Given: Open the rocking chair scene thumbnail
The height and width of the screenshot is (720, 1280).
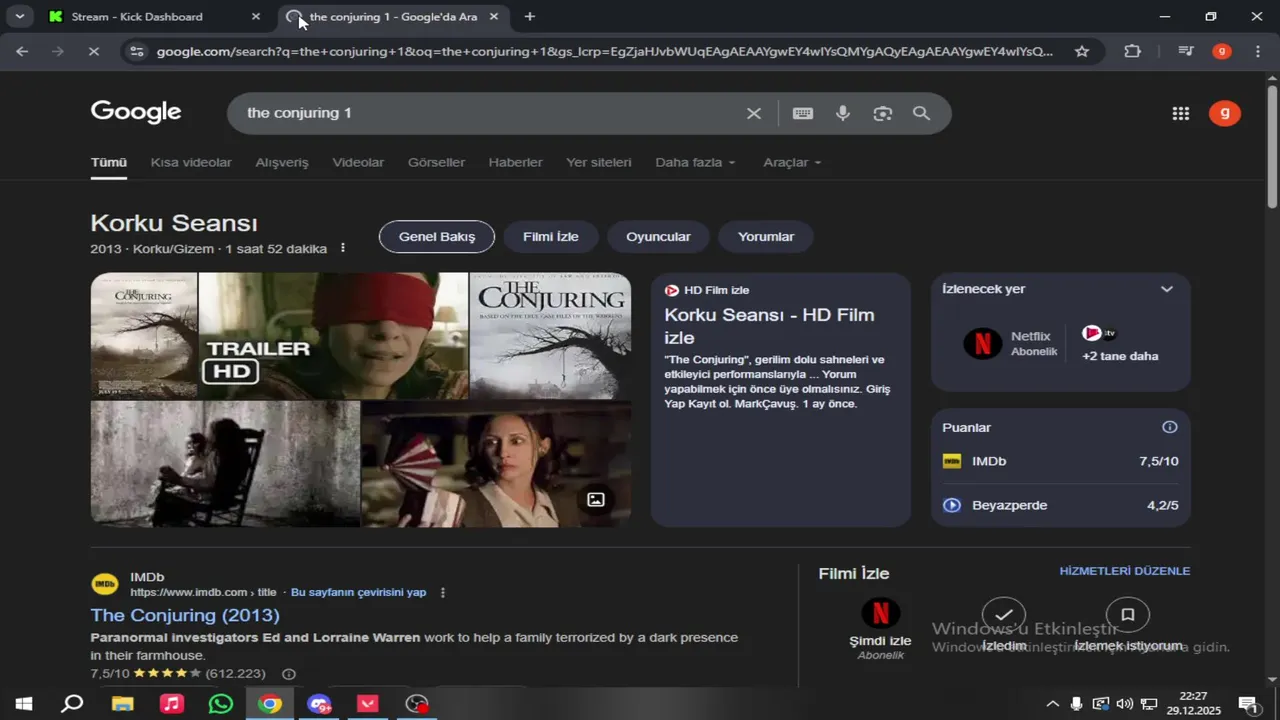Looking at the screenshot, I should (225, 463).
